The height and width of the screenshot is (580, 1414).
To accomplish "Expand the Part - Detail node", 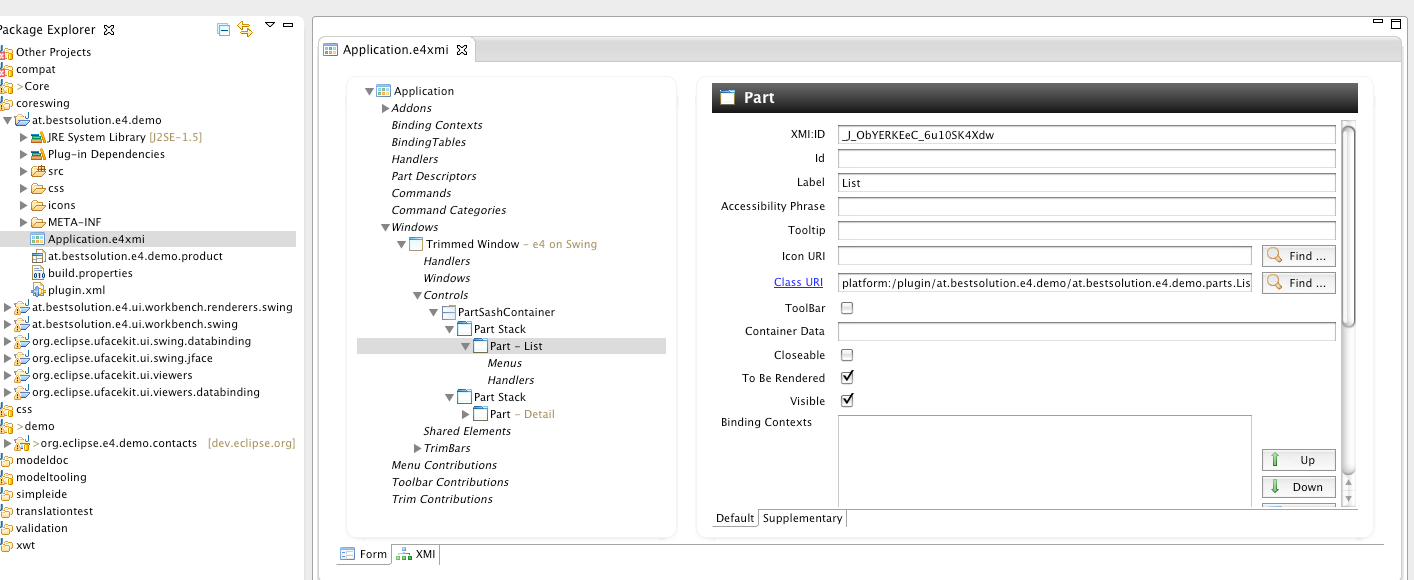I will (x=465, y=414).
